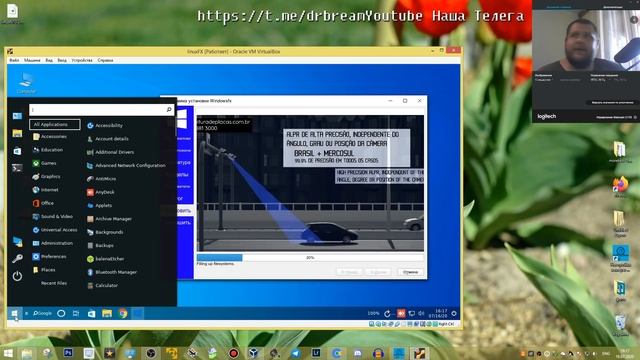
Task: Open Applets settings
Action: tap(99, 206)
